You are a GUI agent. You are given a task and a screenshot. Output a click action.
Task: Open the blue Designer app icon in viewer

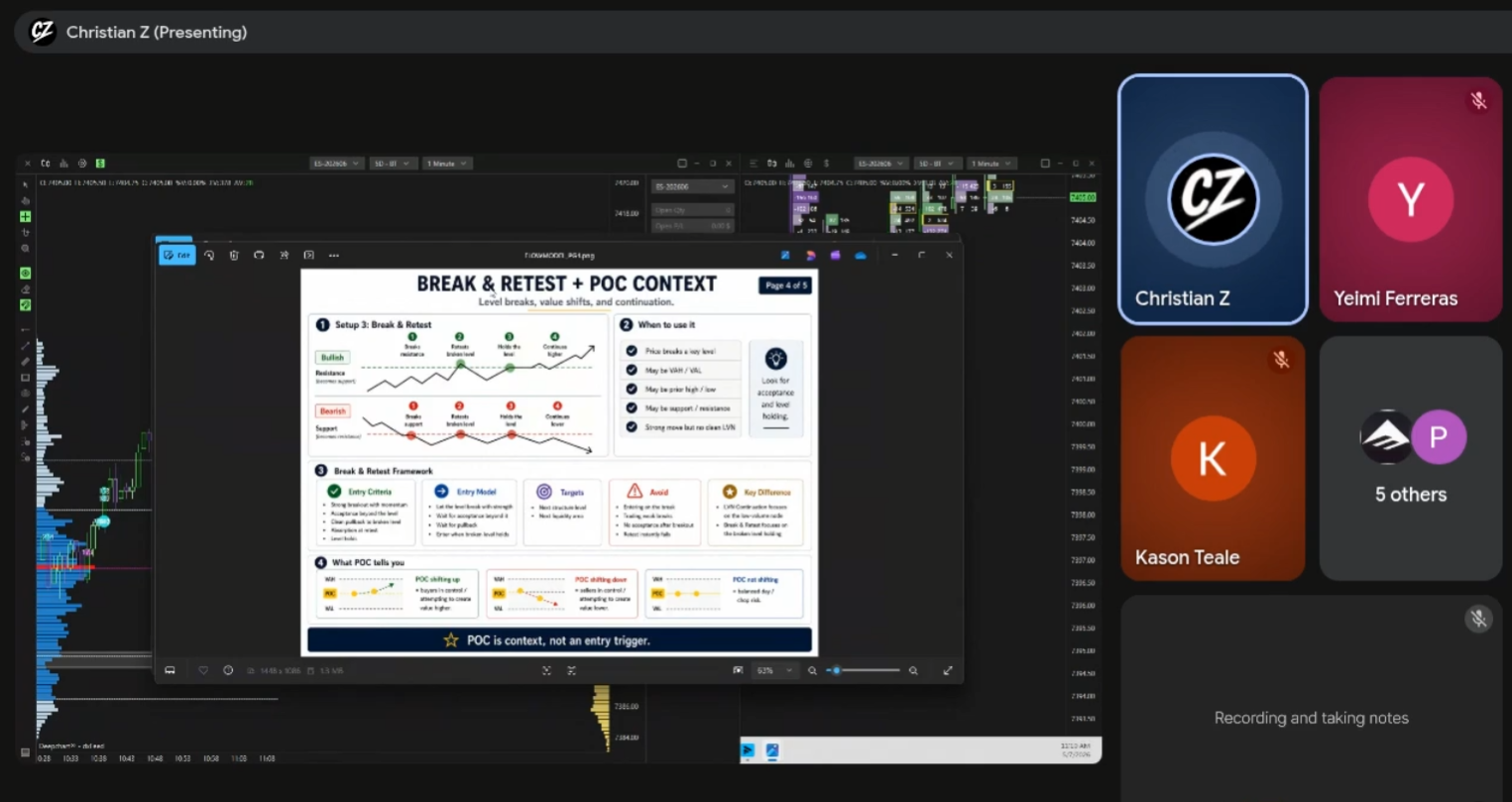point(785,255)
